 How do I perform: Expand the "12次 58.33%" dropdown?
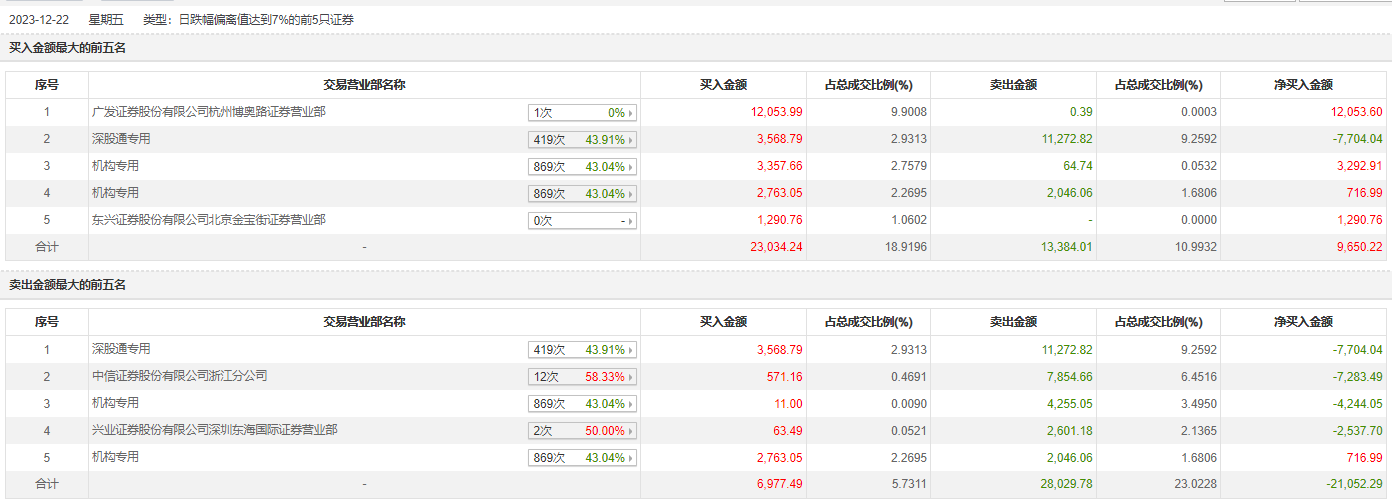coord(583,377)
